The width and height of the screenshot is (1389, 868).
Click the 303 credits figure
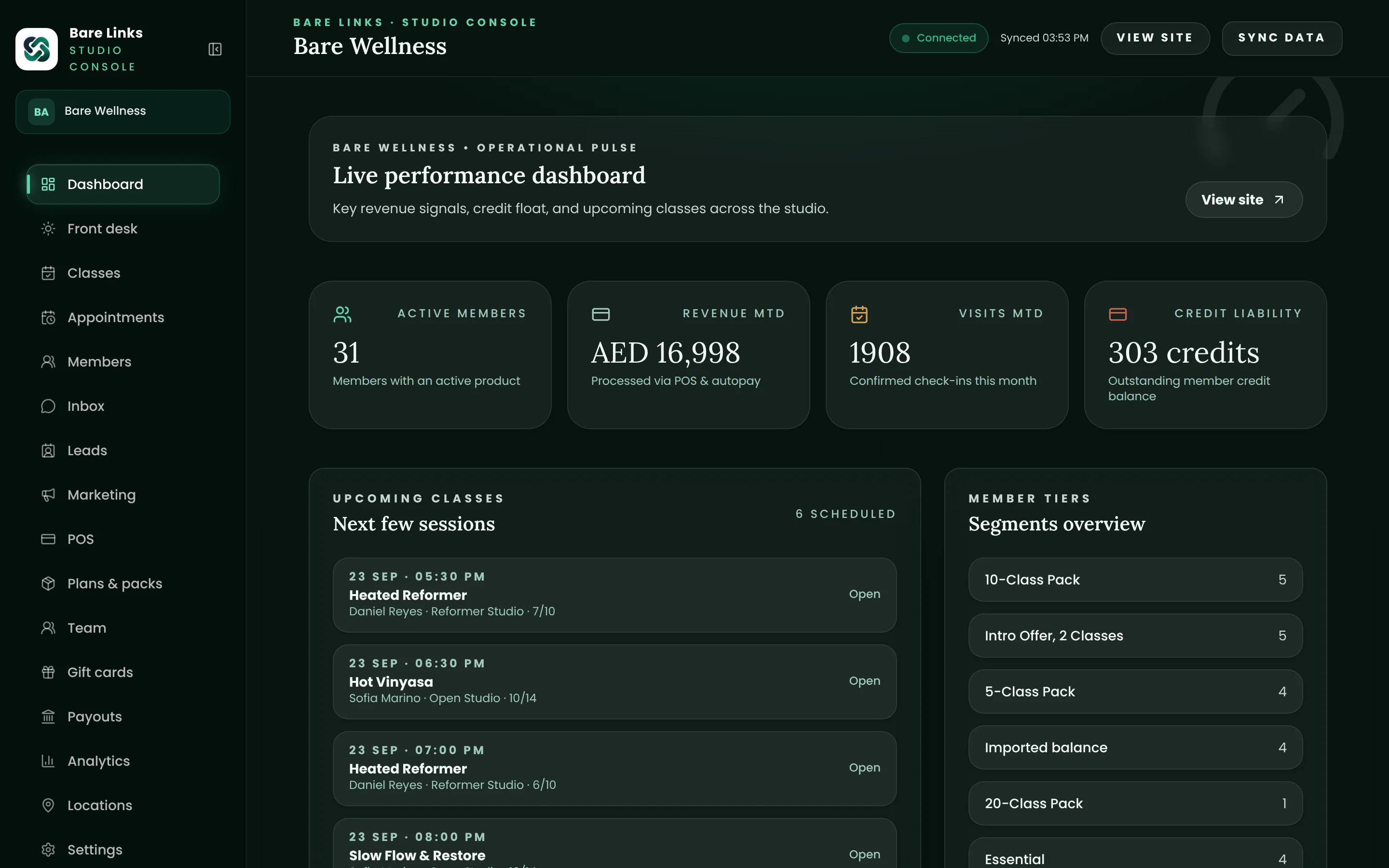1184,353
